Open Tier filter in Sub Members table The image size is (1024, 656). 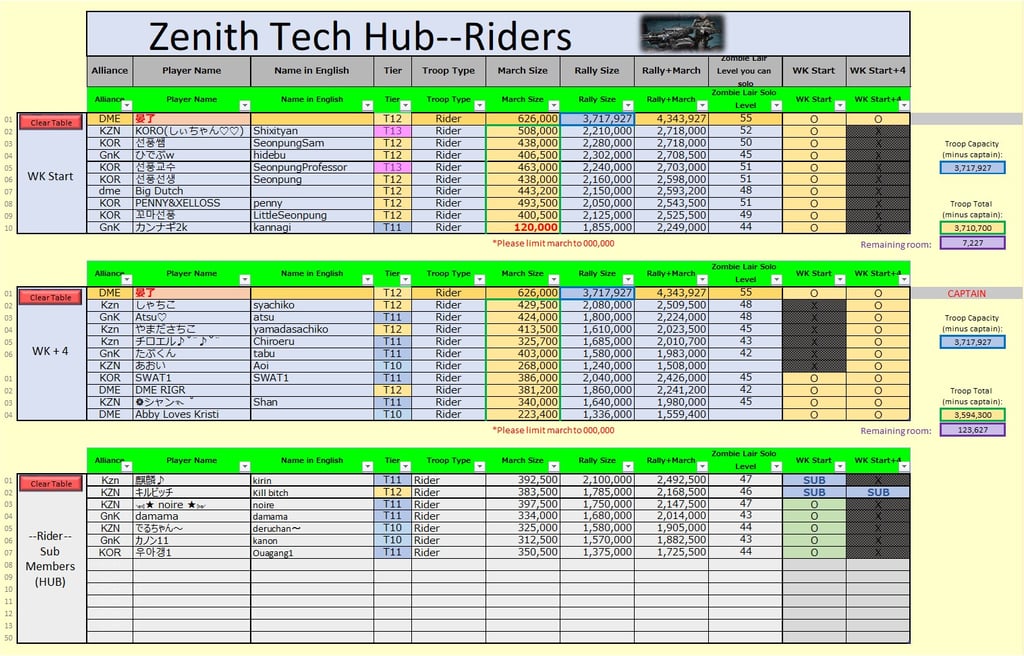click(x=406, y=467)
